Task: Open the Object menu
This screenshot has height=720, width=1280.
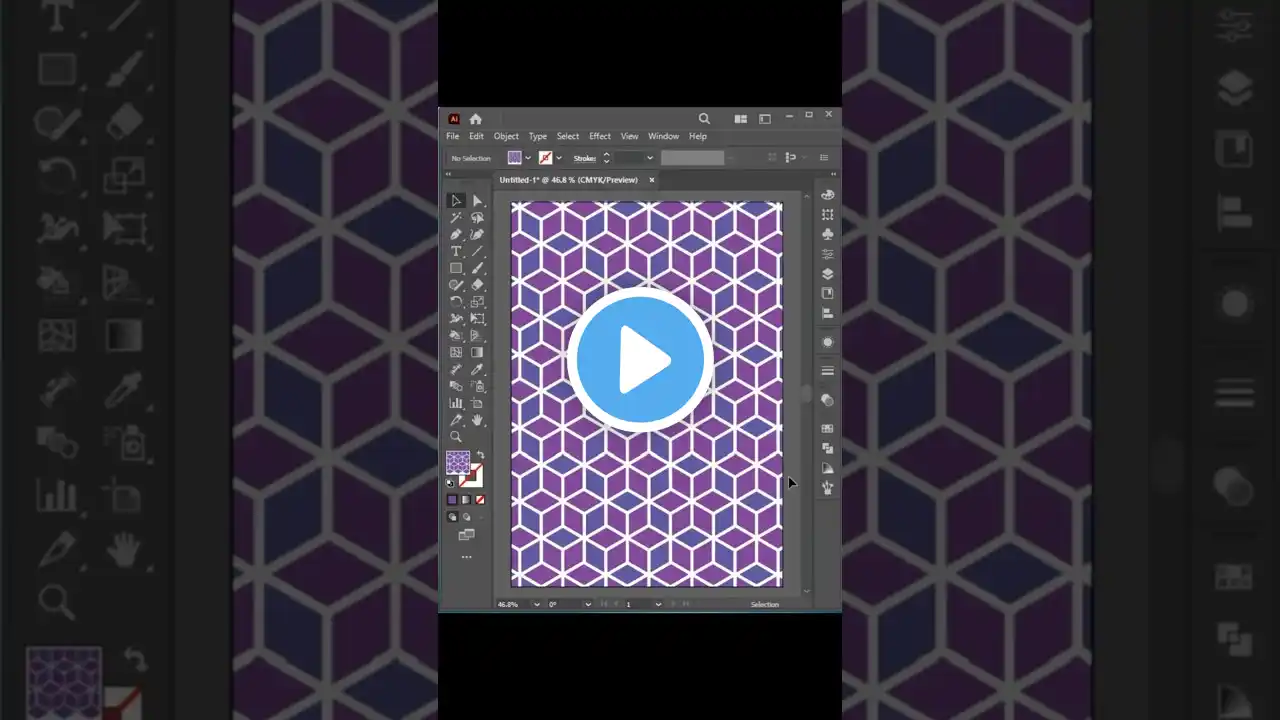Action: 506,136
